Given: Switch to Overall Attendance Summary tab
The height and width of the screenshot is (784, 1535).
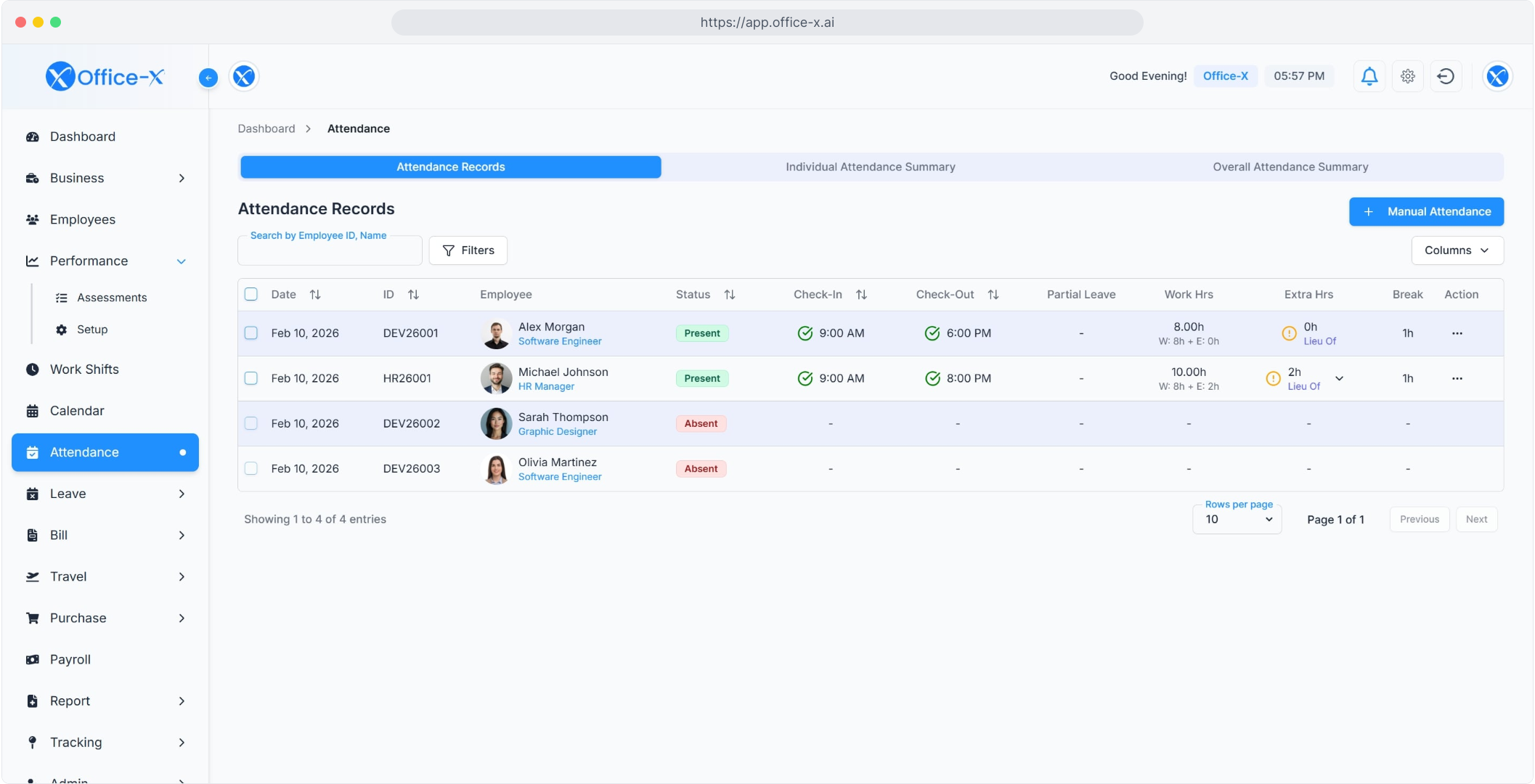Looking at the screenshot, I should pyautogui.click(x=1290, y=167).
